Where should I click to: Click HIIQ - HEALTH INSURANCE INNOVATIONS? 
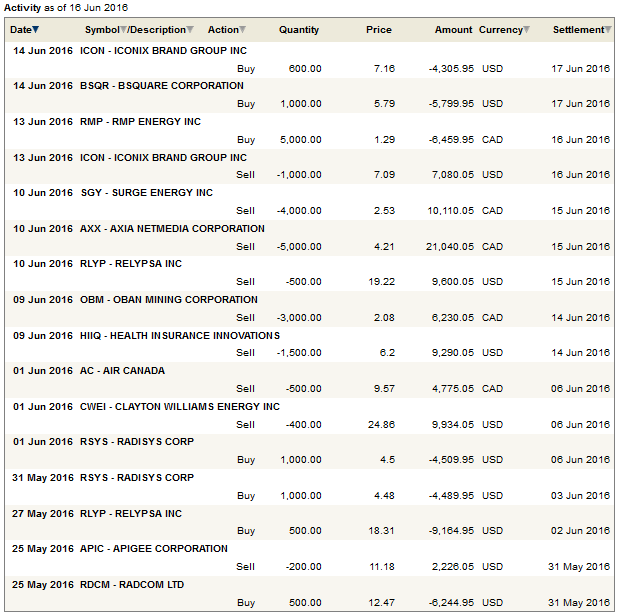[x=180, y=336]
